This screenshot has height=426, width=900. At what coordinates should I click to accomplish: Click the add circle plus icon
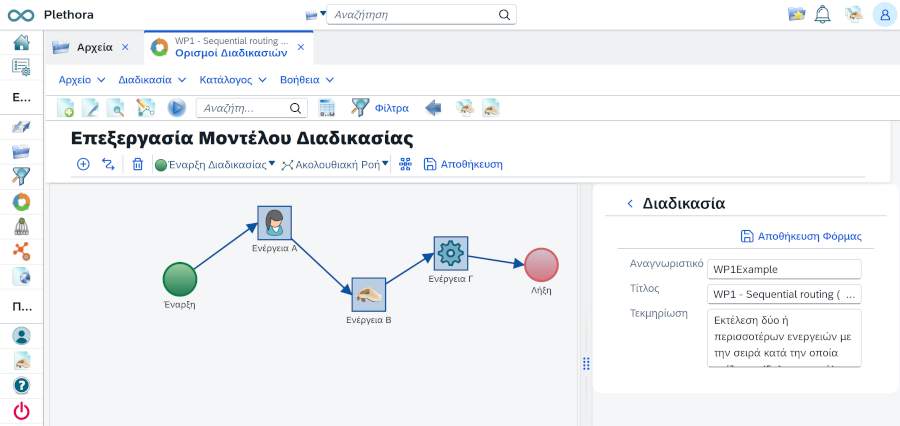[83, 164]
